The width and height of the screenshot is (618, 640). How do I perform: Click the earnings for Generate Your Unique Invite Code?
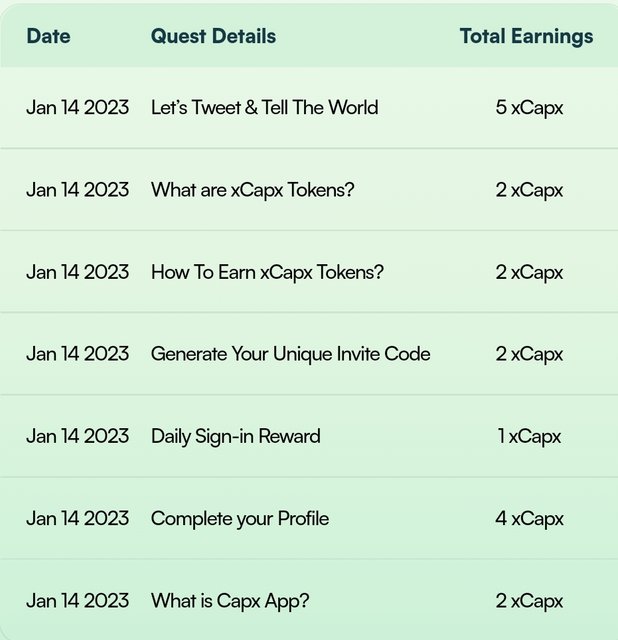click(x=529, y=354)
